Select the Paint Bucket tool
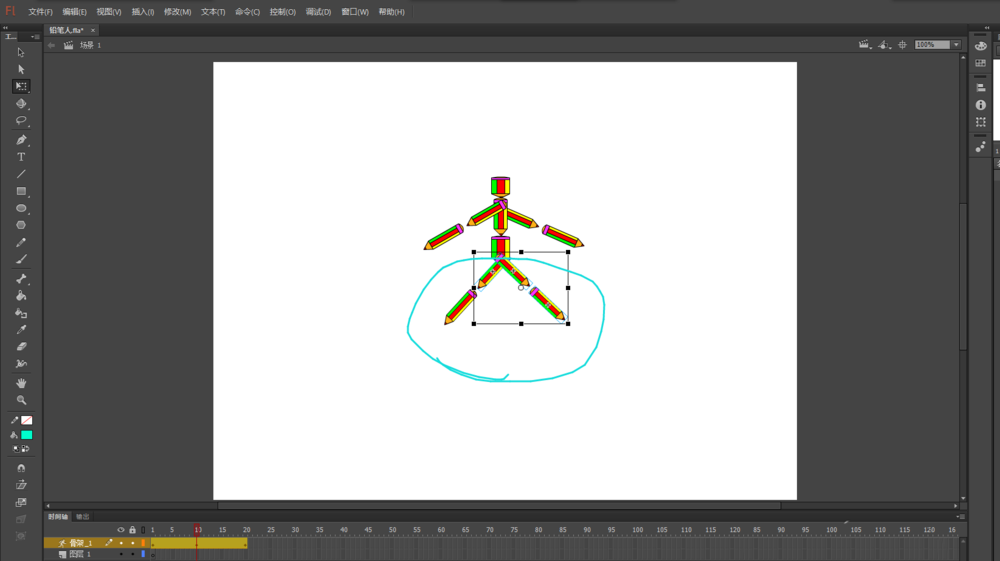 click(21, 296)
